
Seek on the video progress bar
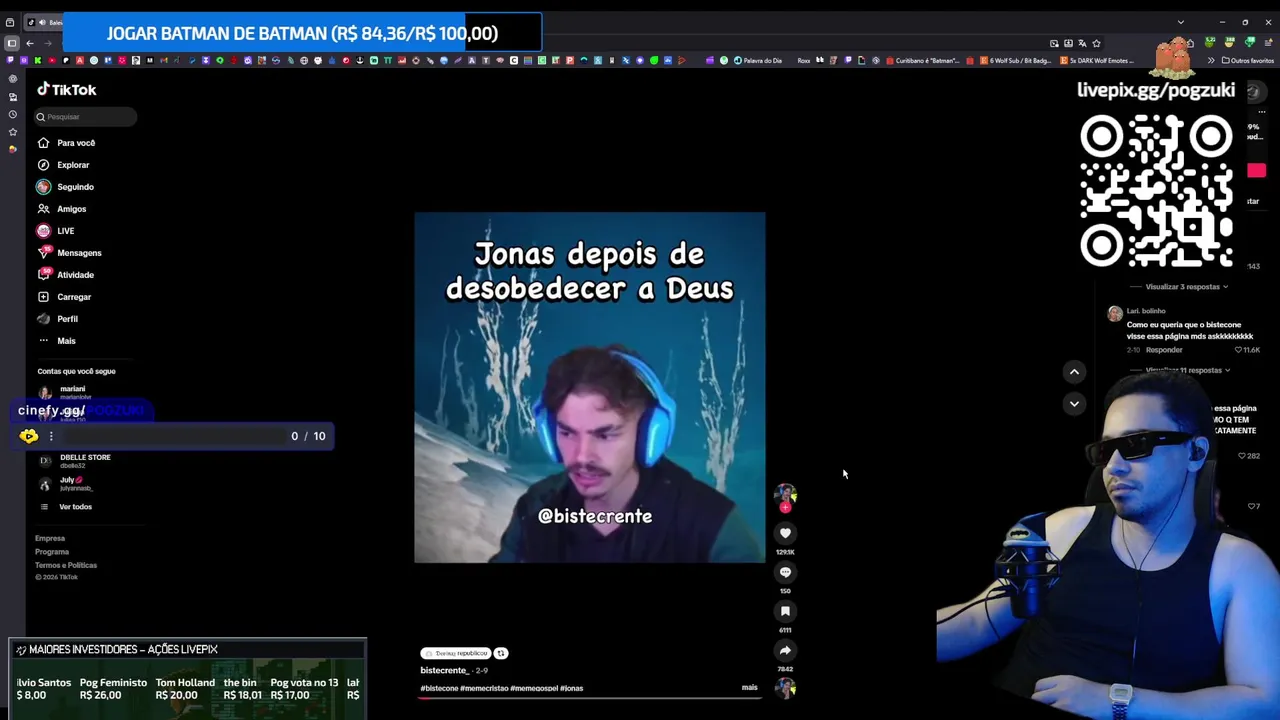pyautogui.click(x=589, y=697)
